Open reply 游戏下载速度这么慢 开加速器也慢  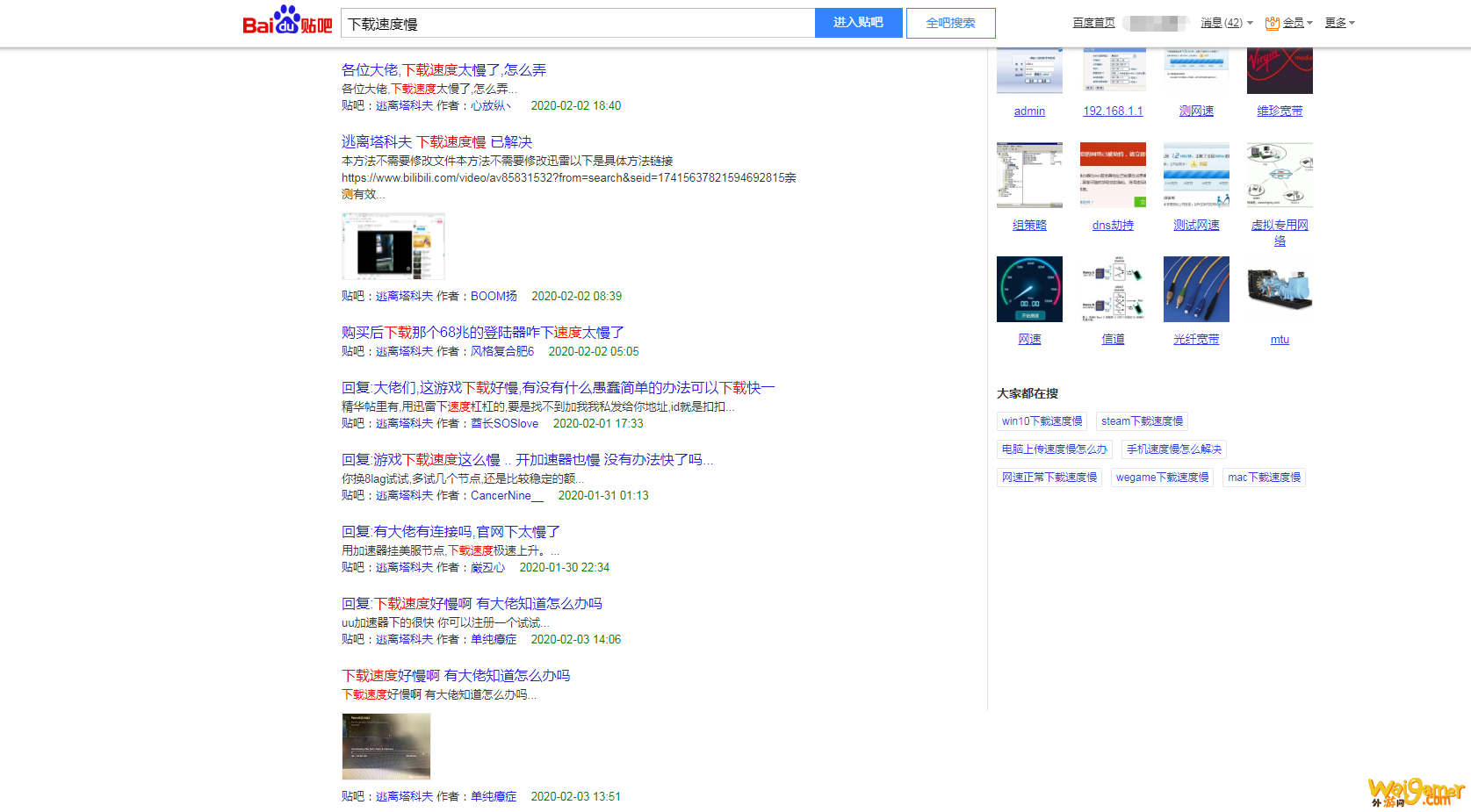(x=528, y=459)
